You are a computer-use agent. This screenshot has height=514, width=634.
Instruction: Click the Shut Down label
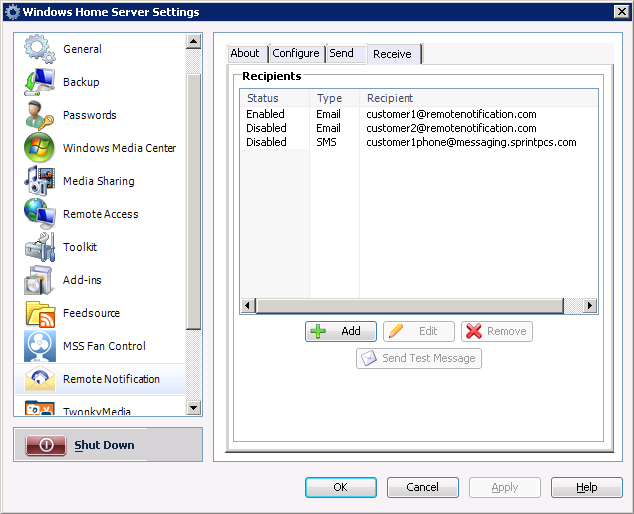pyautogui.click(x=104, y=445)
